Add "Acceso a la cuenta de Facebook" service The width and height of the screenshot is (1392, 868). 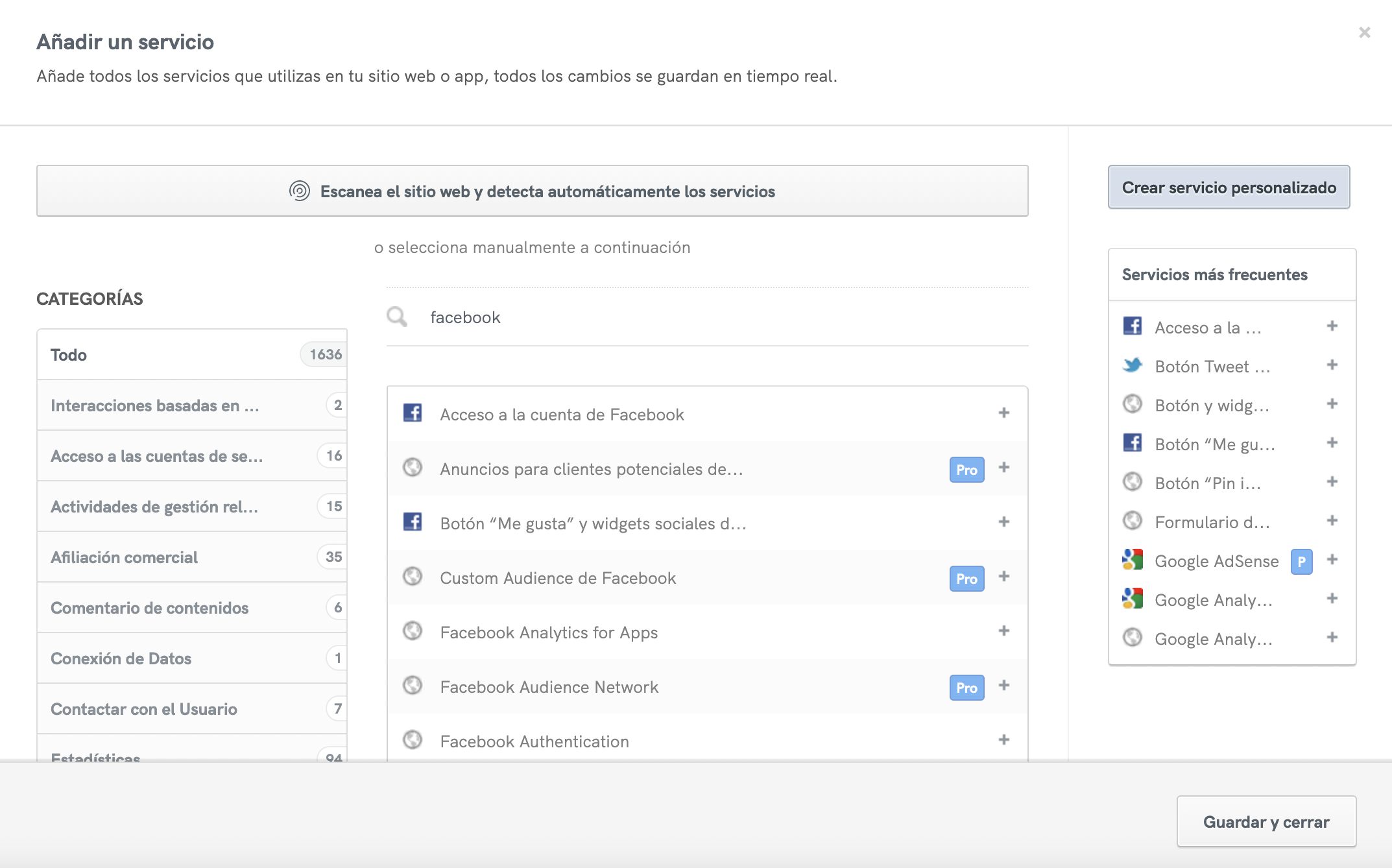pyautogui.click(x=1003, y=413)
